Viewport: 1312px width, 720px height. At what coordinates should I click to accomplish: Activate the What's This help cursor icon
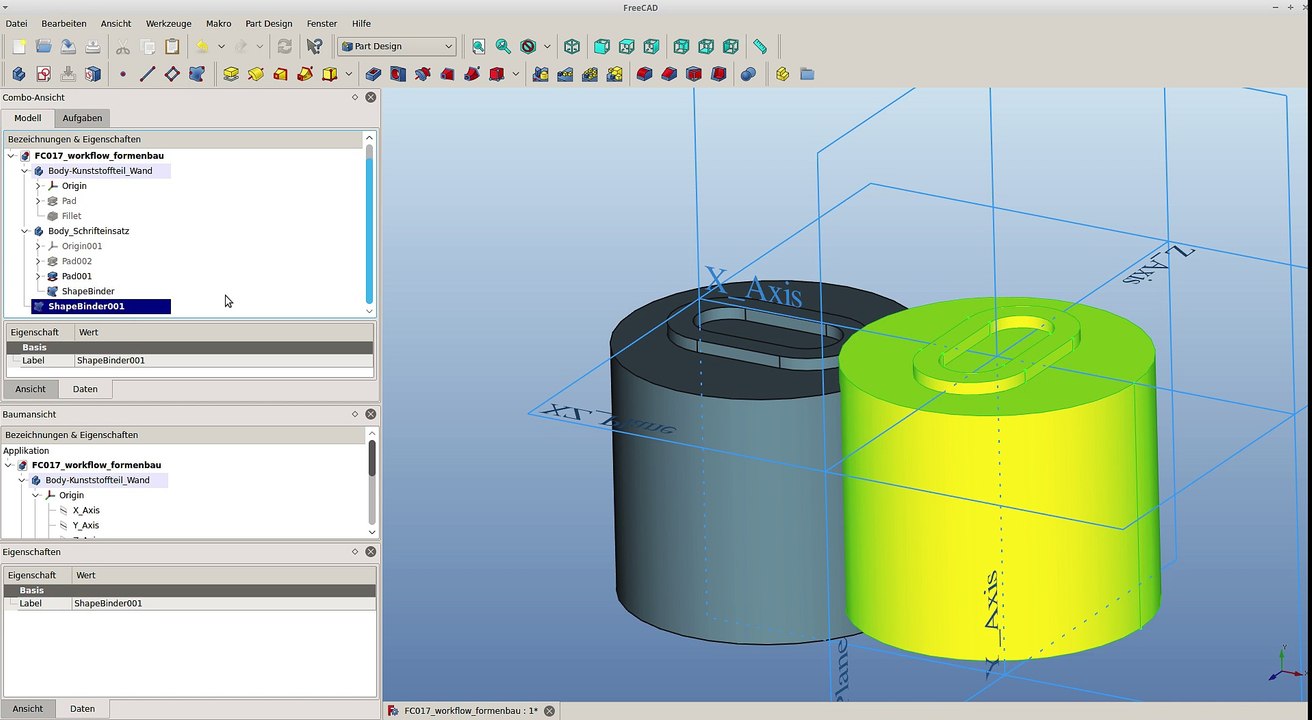[x=315, y=46]
